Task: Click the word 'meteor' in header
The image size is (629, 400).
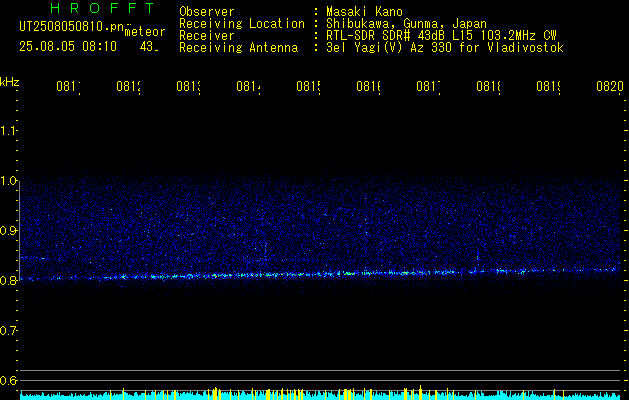Action: click(145, 32)
